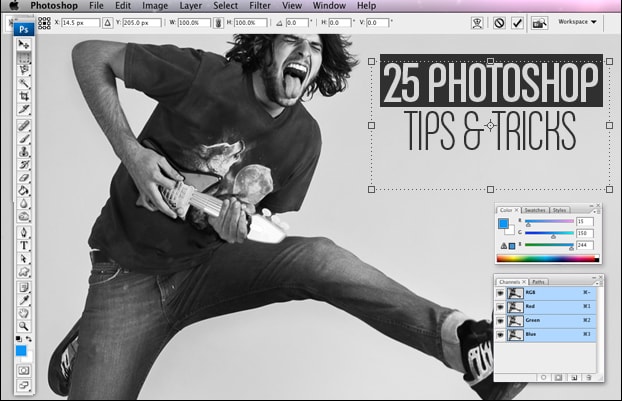Select the Rectangular Marquee tool

(24, 58)
